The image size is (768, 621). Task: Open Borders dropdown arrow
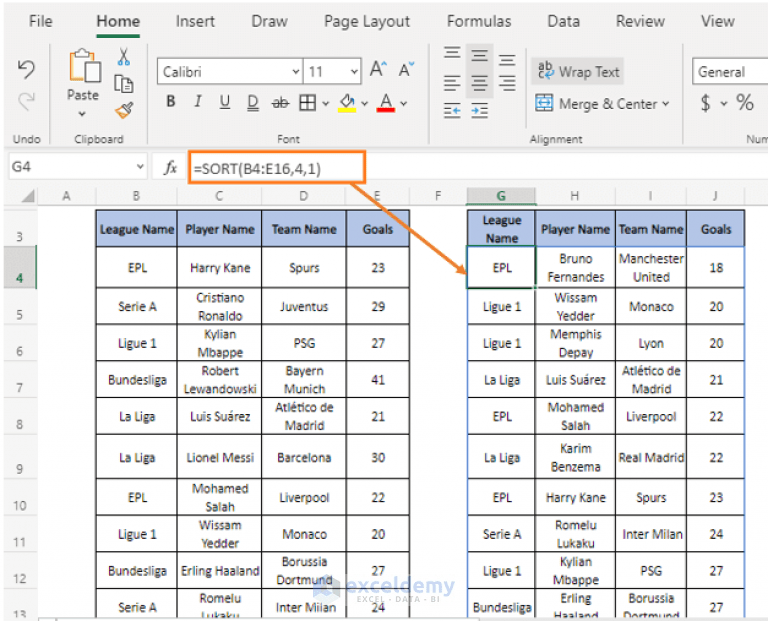pos(325,104)
